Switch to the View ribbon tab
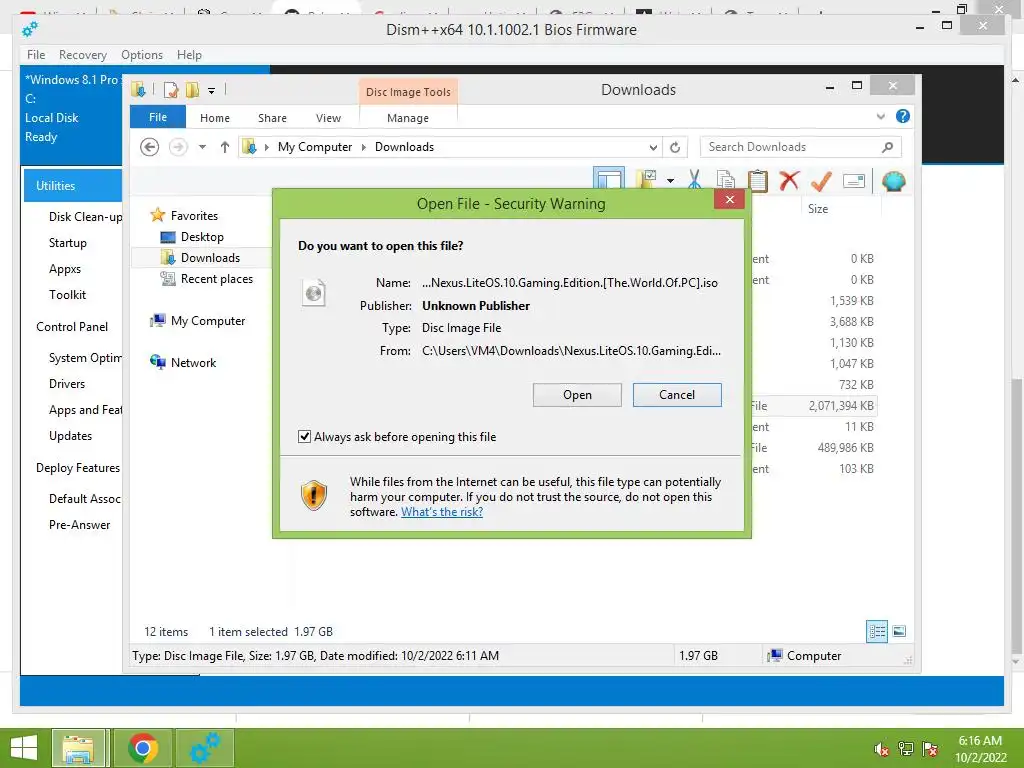Image resolution: width=1024 pixels, height=768 pixels. click(x=328, y=118)
